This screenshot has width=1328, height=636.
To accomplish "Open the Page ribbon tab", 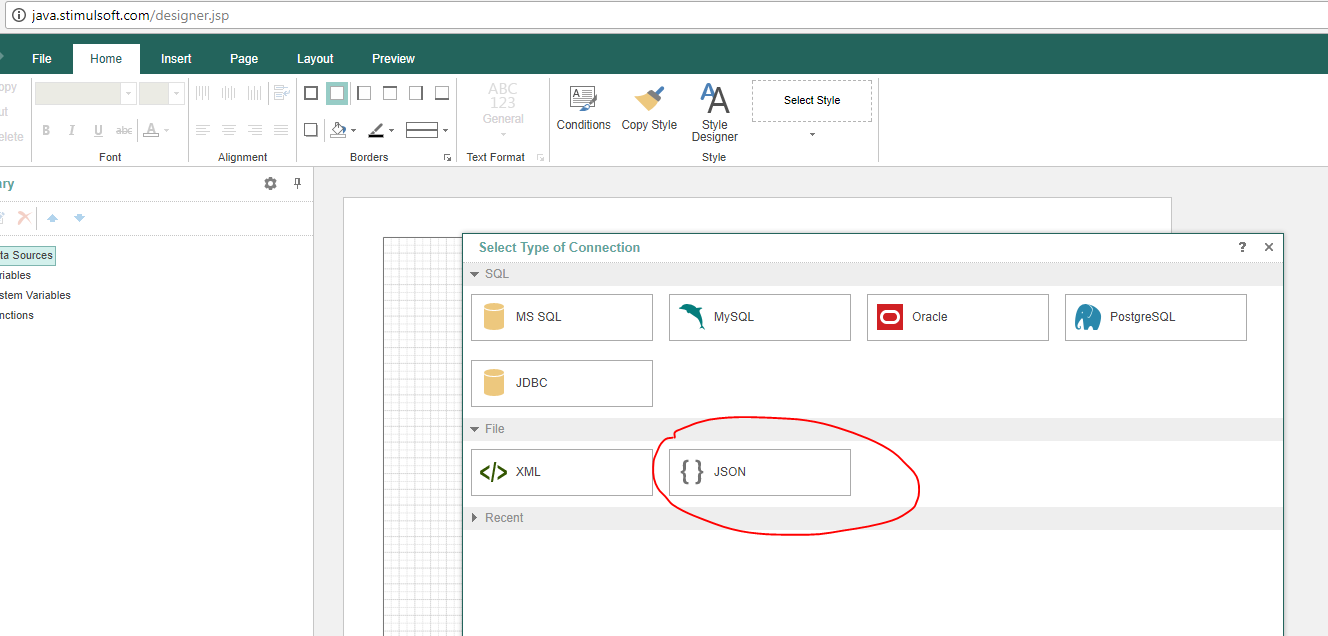I will pos(244,59).
